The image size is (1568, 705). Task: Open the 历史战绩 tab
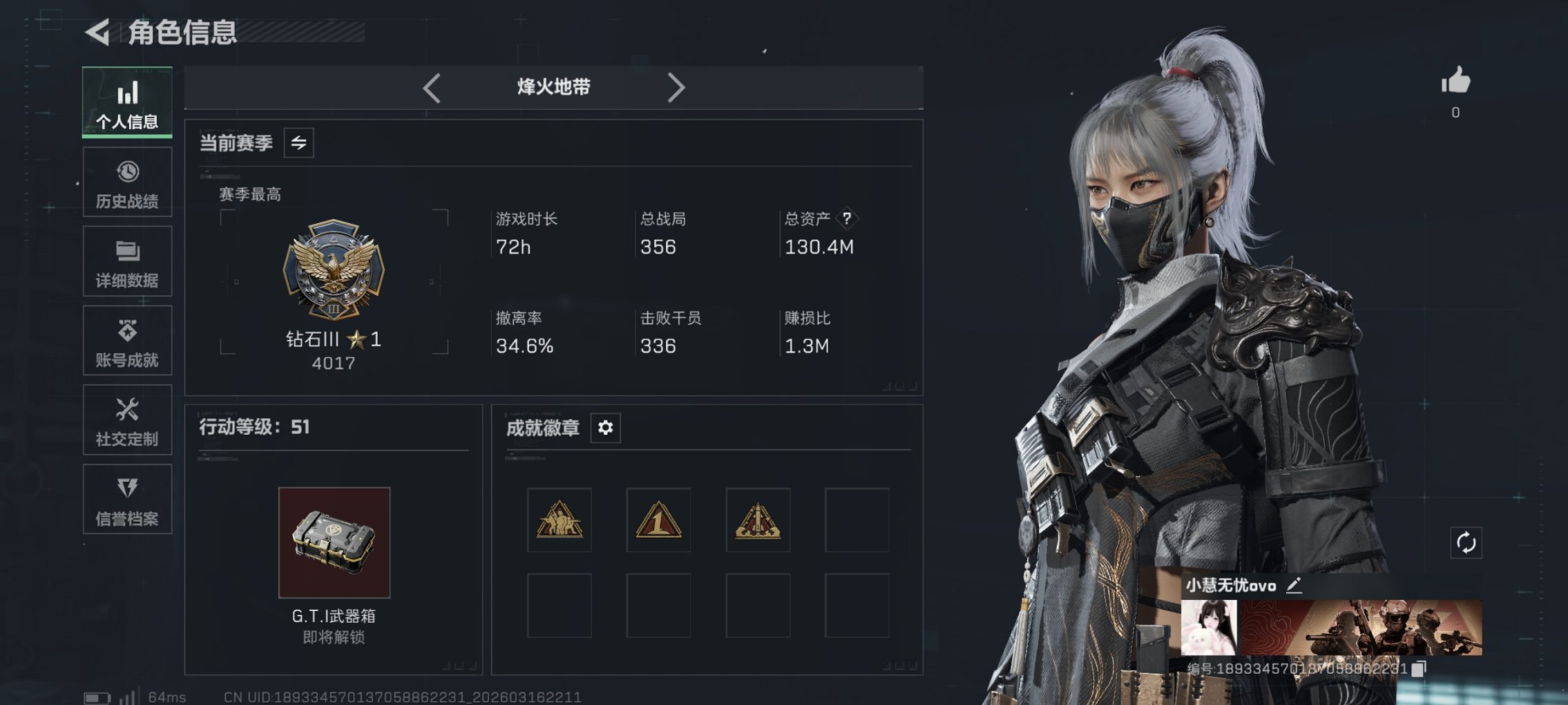(127, 182)
